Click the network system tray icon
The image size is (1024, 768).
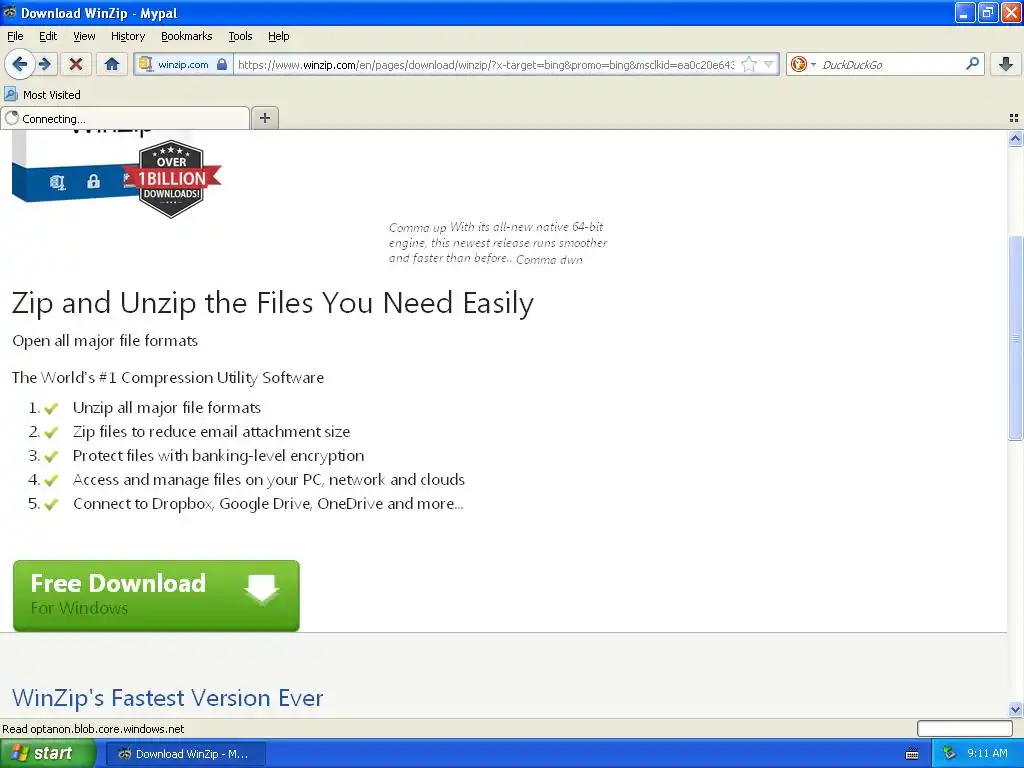(x=950, y=754)
